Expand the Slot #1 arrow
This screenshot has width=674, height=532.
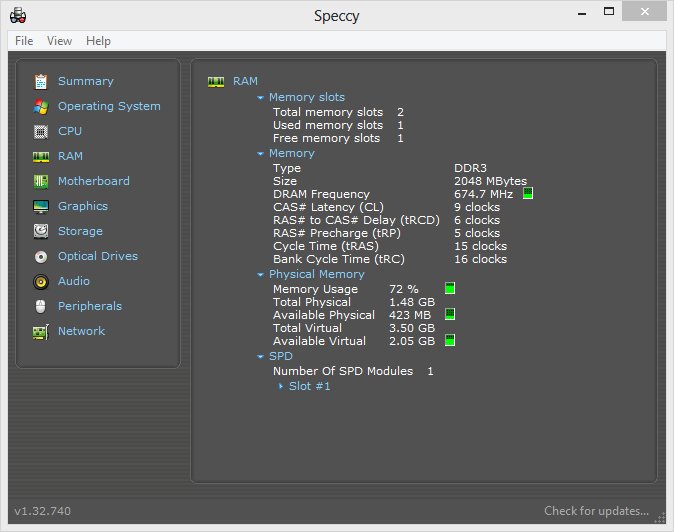[x=281, y=386]
